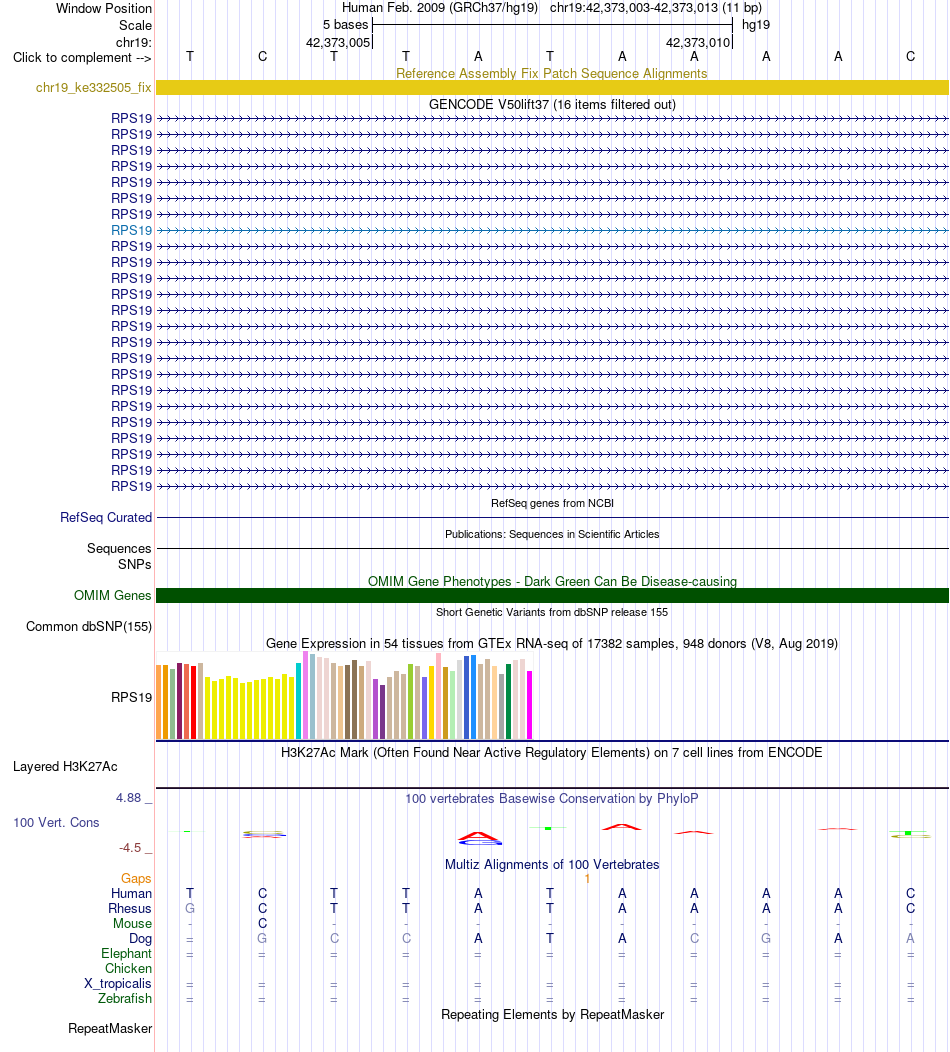Open 'Short Genetic Variants from dbSNP release 155'
Screen dimensions: 950x1052
pyautogui.click(x=552, y=612)
